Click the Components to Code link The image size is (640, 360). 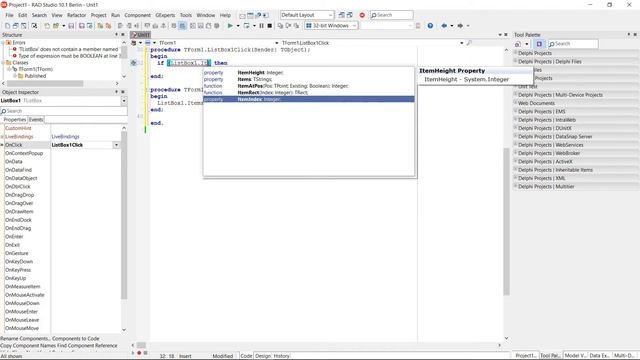point(76,338)
